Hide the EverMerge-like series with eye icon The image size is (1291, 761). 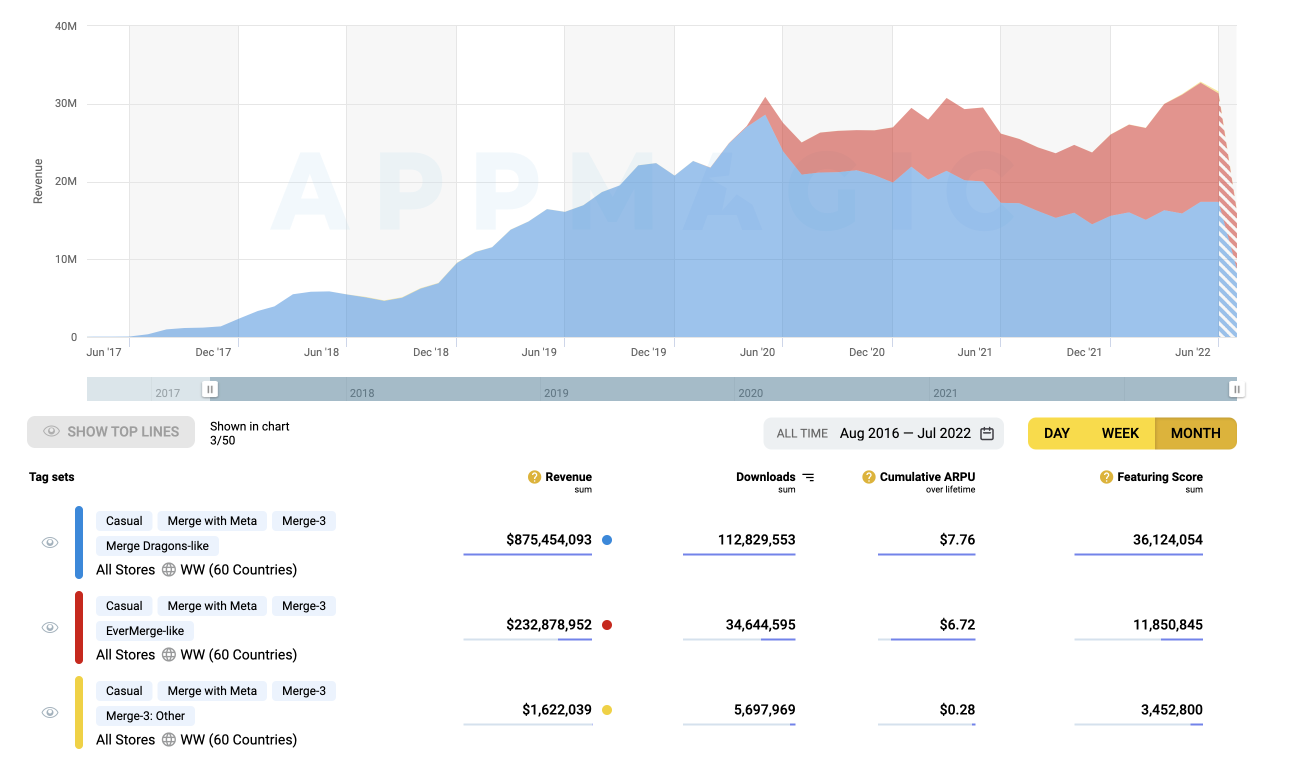tap(50, 627)
